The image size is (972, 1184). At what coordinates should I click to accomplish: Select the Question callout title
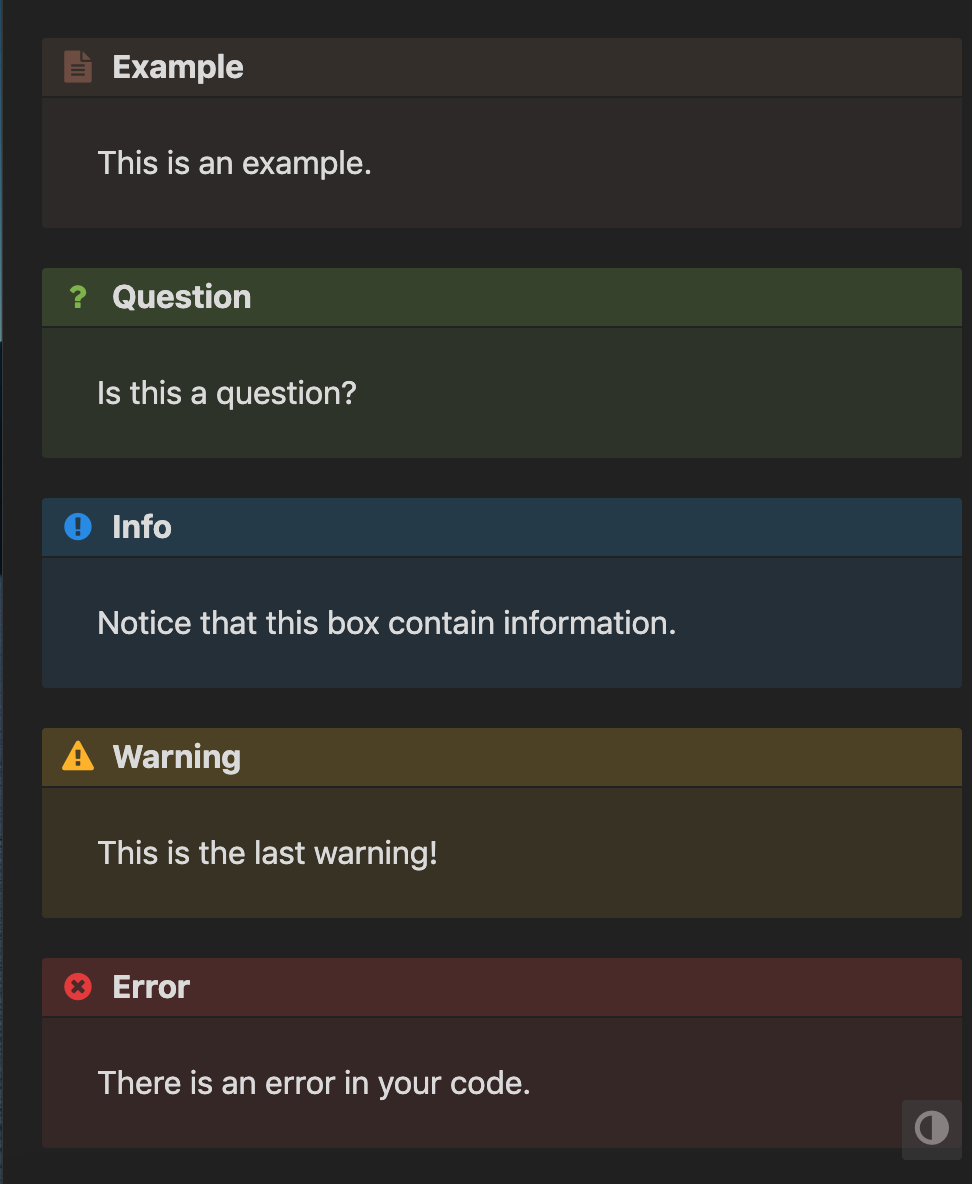click(x=181, y=298)
